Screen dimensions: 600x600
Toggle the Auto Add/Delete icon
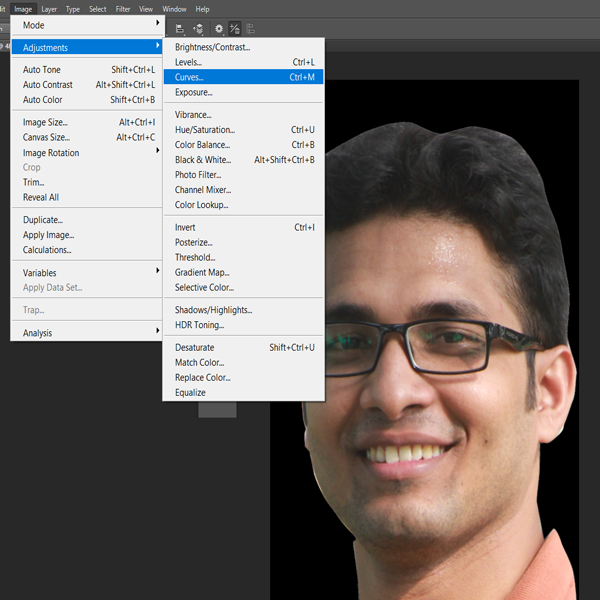pyautogui.click(x=235, y=29)
